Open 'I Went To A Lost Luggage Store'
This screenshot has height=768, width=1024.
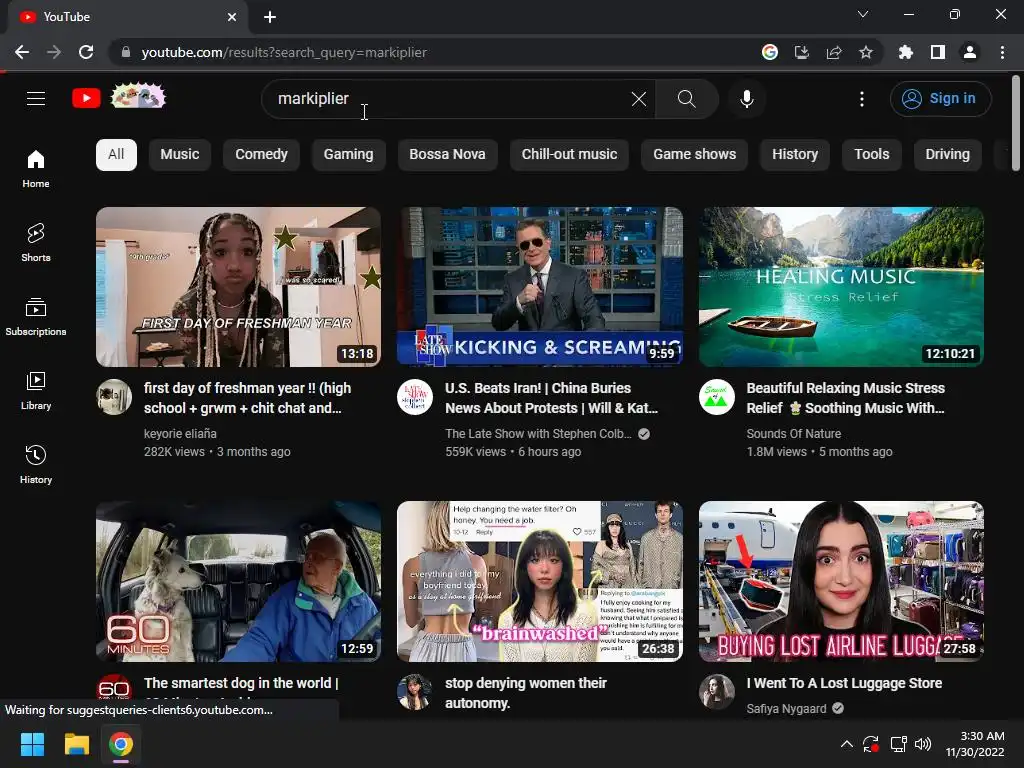point(844,683)
